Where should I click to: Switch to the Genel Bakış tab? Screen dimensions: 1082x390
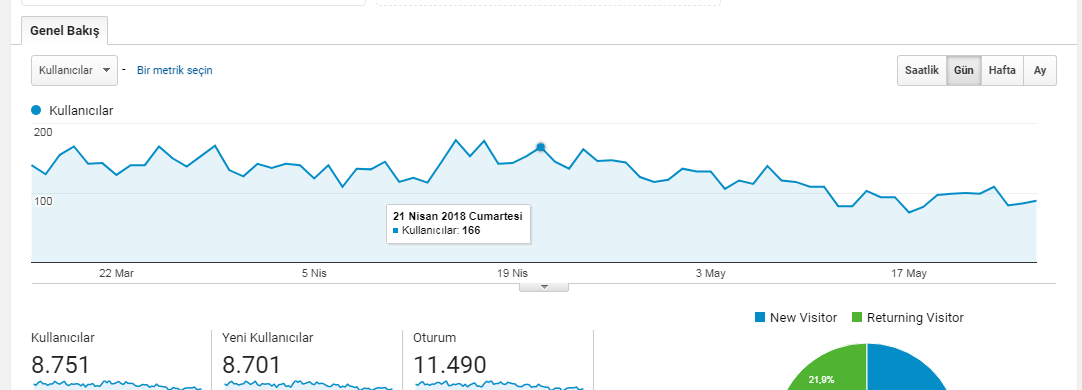click(x=65, y=31)
